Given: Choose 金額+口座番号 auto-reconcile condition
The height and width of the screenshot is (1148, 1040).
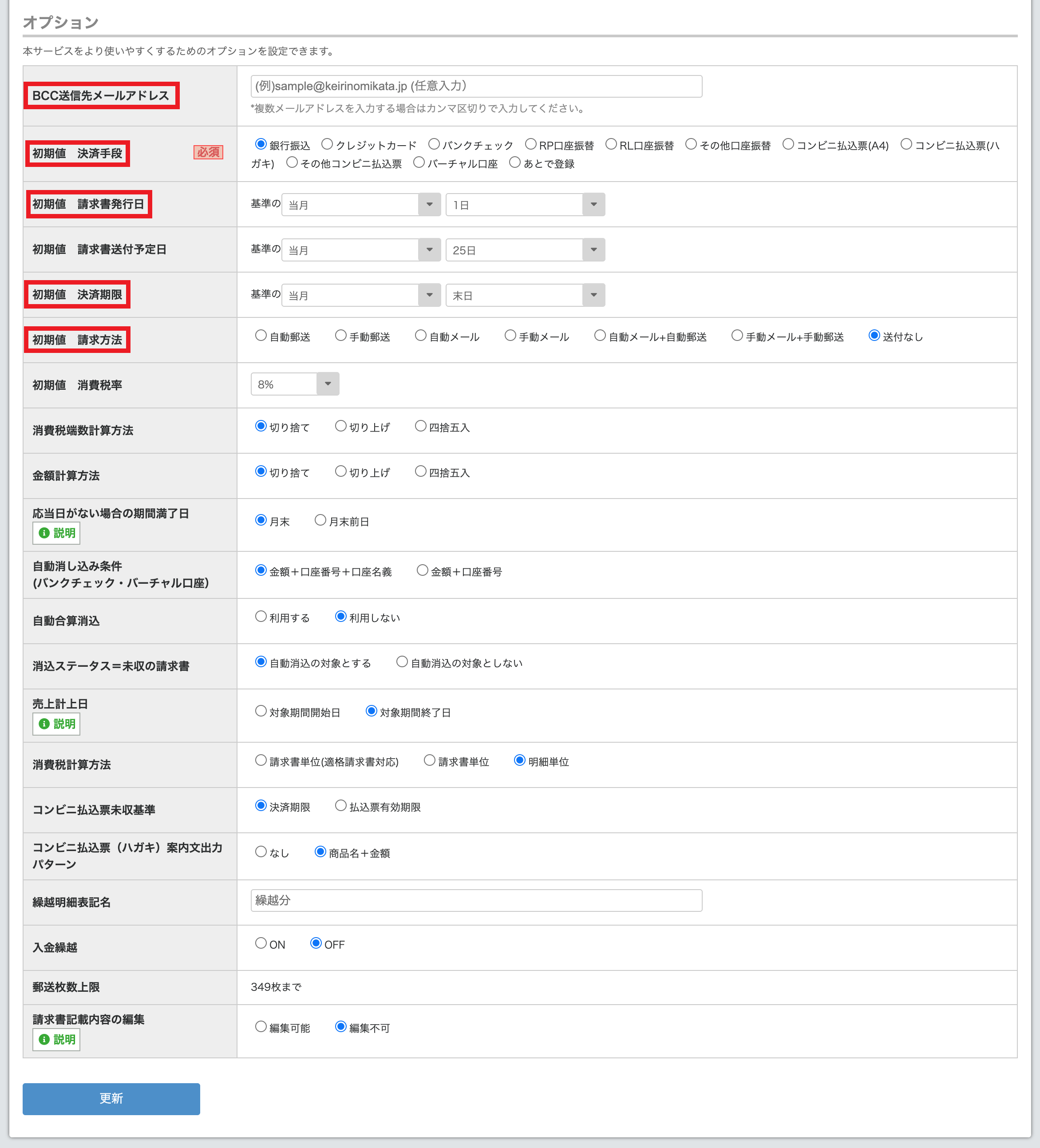Looking at the screenshot, I should (423, 570).
